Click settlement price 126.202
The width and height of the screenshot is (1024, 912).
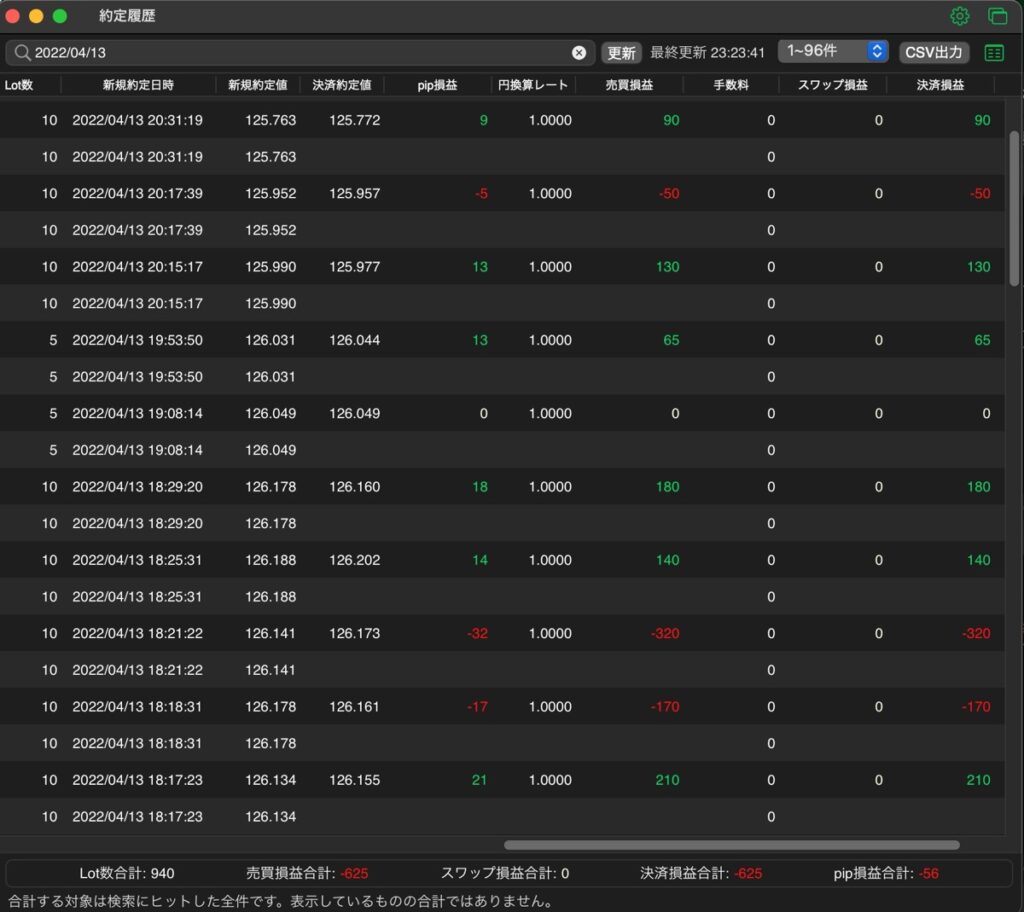[x=355, y=560]
